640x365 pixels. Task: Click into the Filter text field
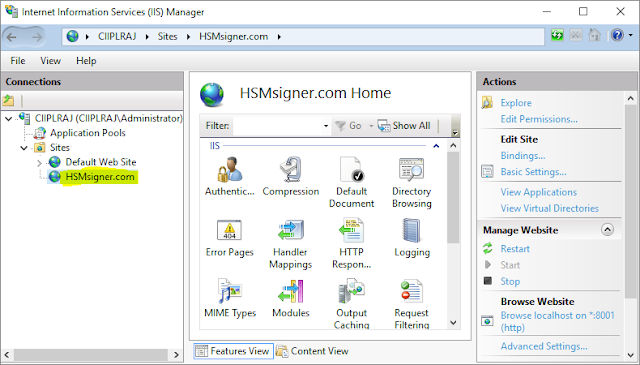[278, 126]
